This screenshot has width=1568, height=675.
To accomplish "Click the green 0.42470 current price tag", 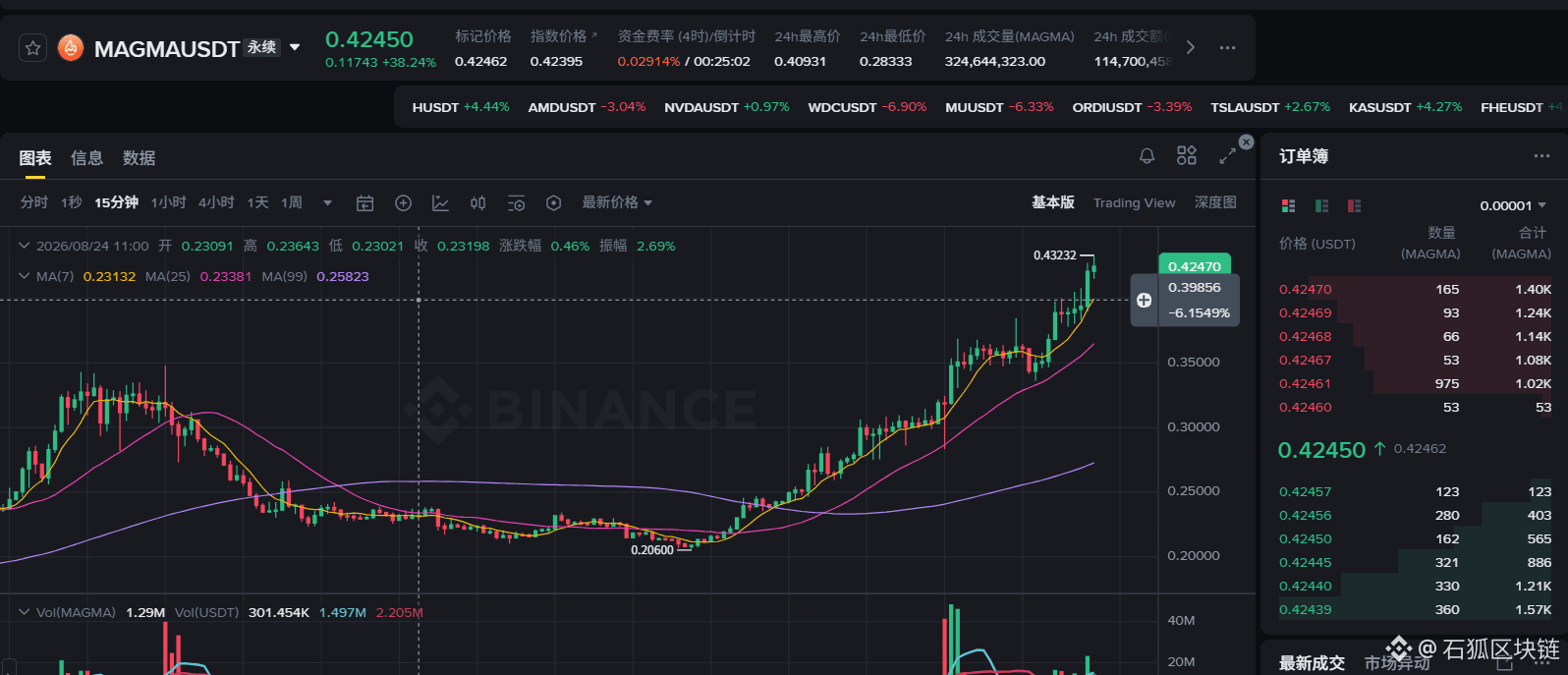I will pyautogui.click(x=1195, y=265).
